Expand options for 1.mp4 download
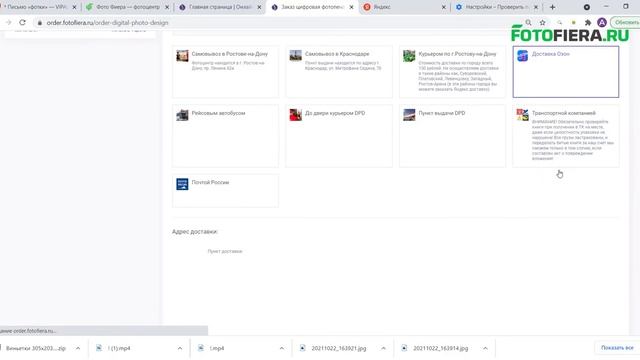Screen dimensions: 640x360 (x=282, y=348)
